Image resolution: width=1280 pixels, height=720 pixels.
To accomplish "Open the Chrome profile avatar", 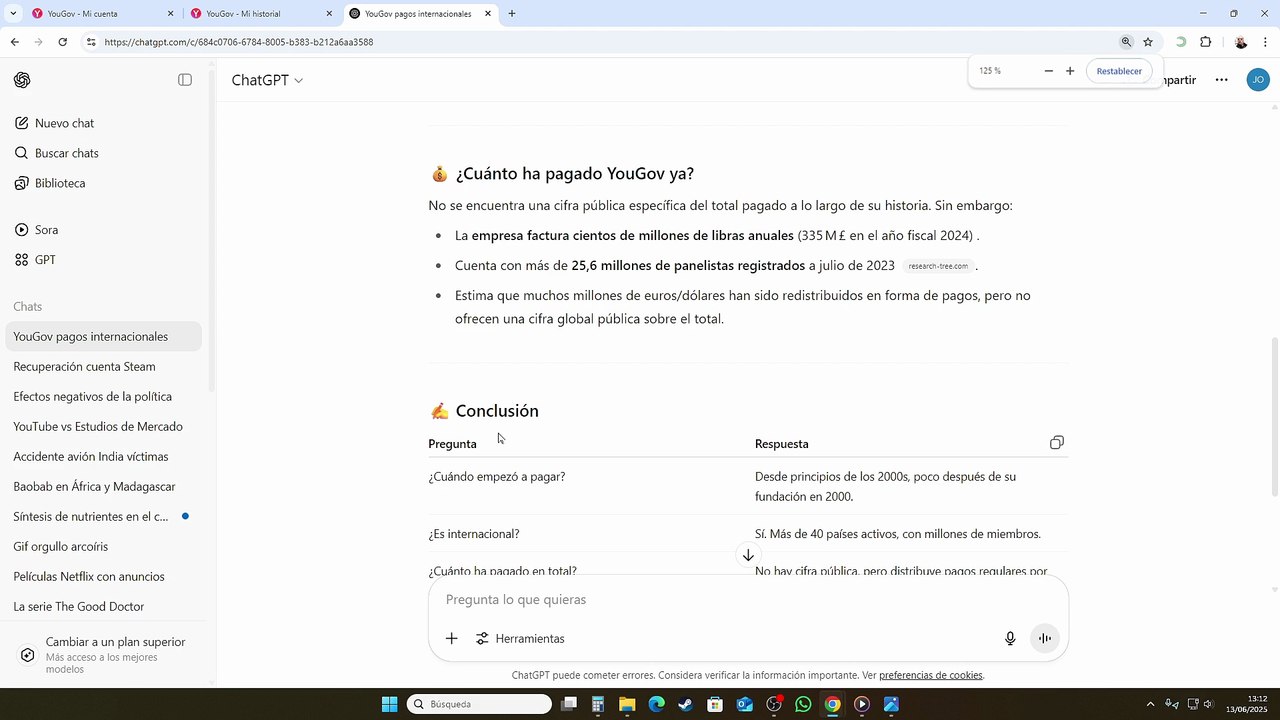I will click(1241, 42).
